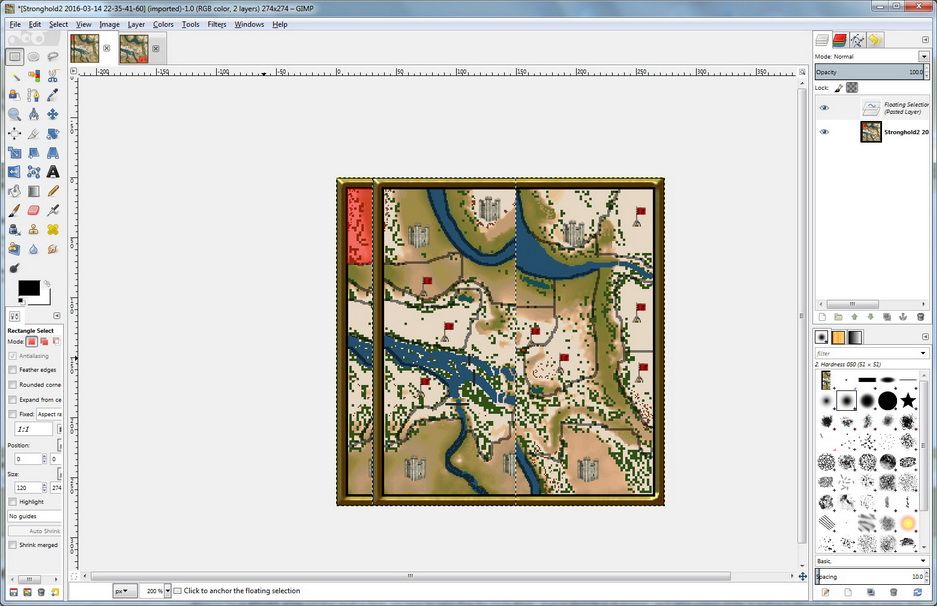Toggle the Highlight checkbox

(12, 502)
